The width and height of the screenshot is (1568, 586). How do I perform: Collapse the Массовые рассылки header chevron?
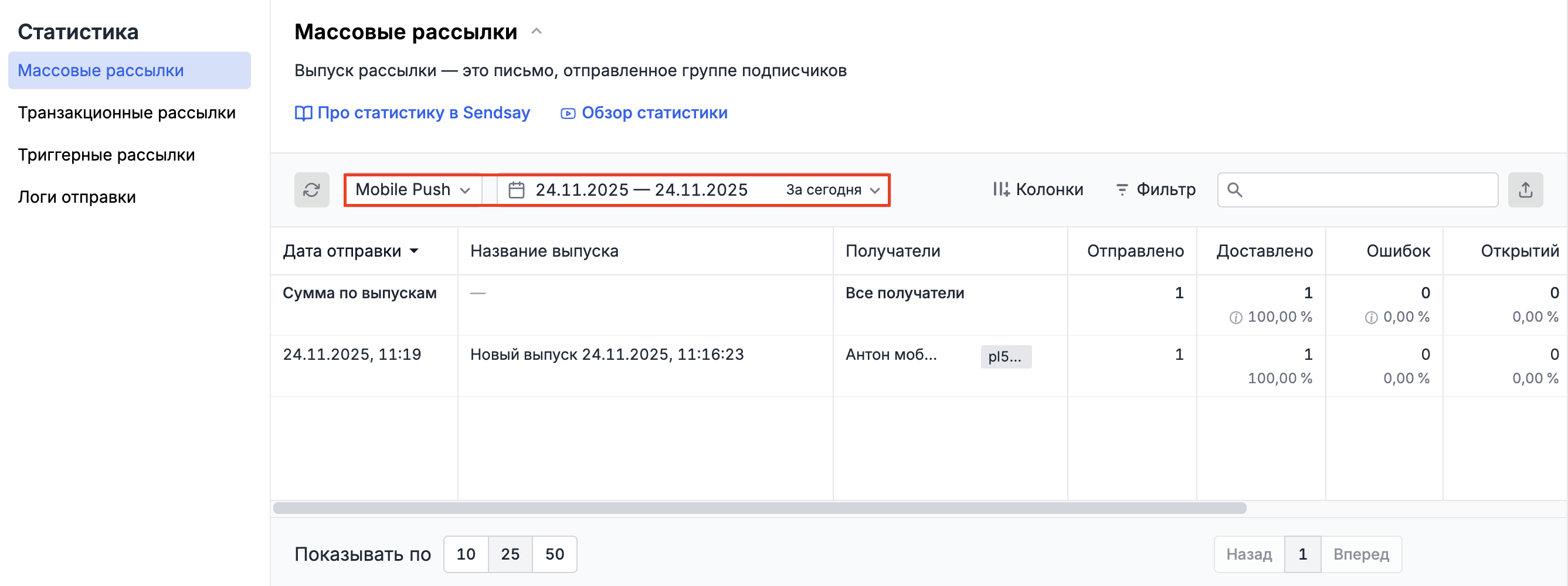537,32
